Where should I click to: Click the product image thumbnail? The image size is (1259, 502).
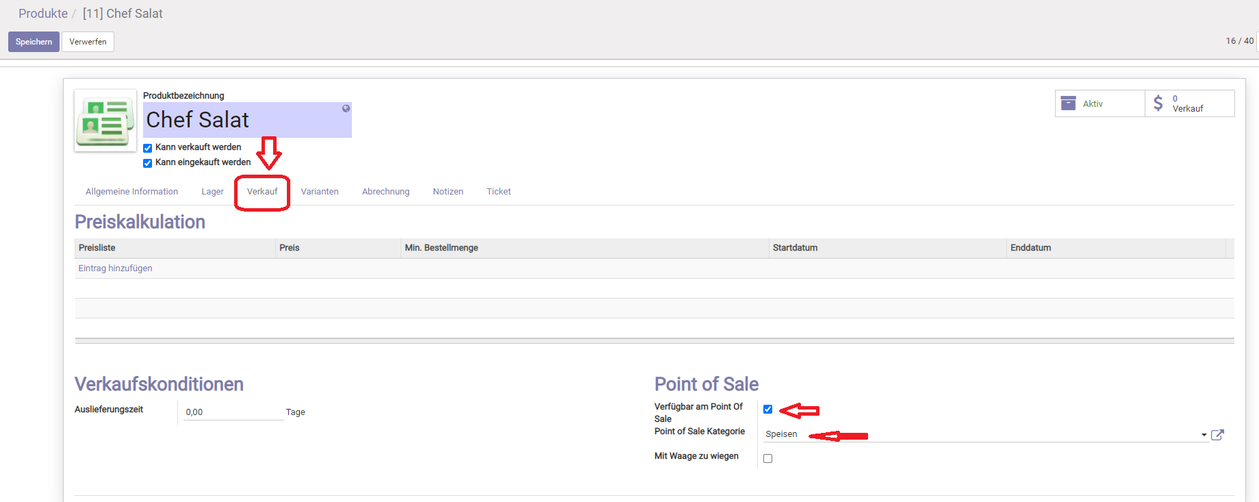click(105, 121)
